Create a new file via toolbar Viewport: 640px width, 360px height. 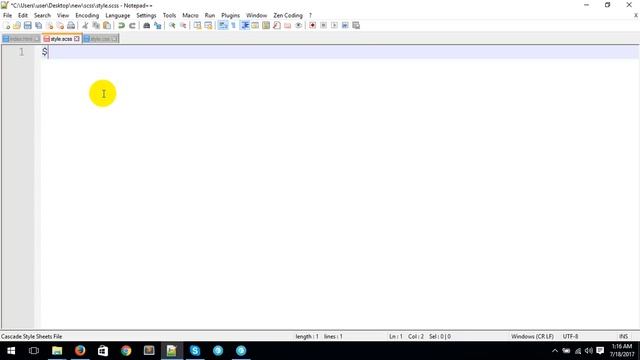click(7, 25)
